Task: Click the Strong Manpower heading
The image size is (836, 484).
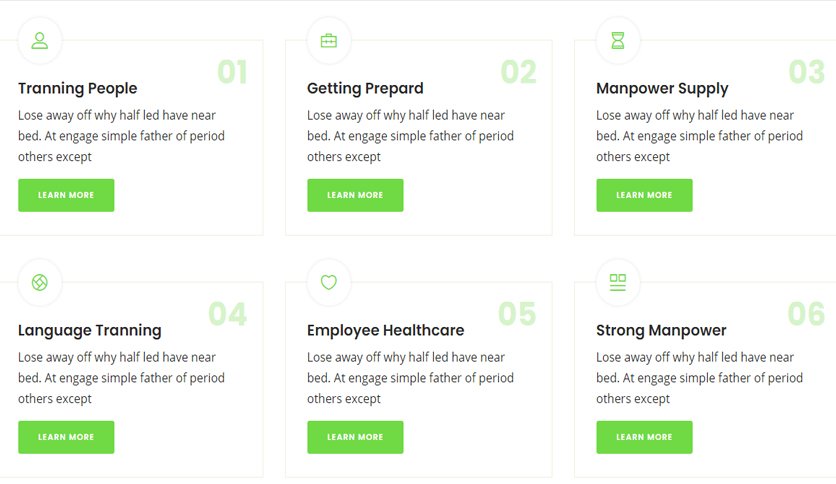Action: (x=661, y=330)
